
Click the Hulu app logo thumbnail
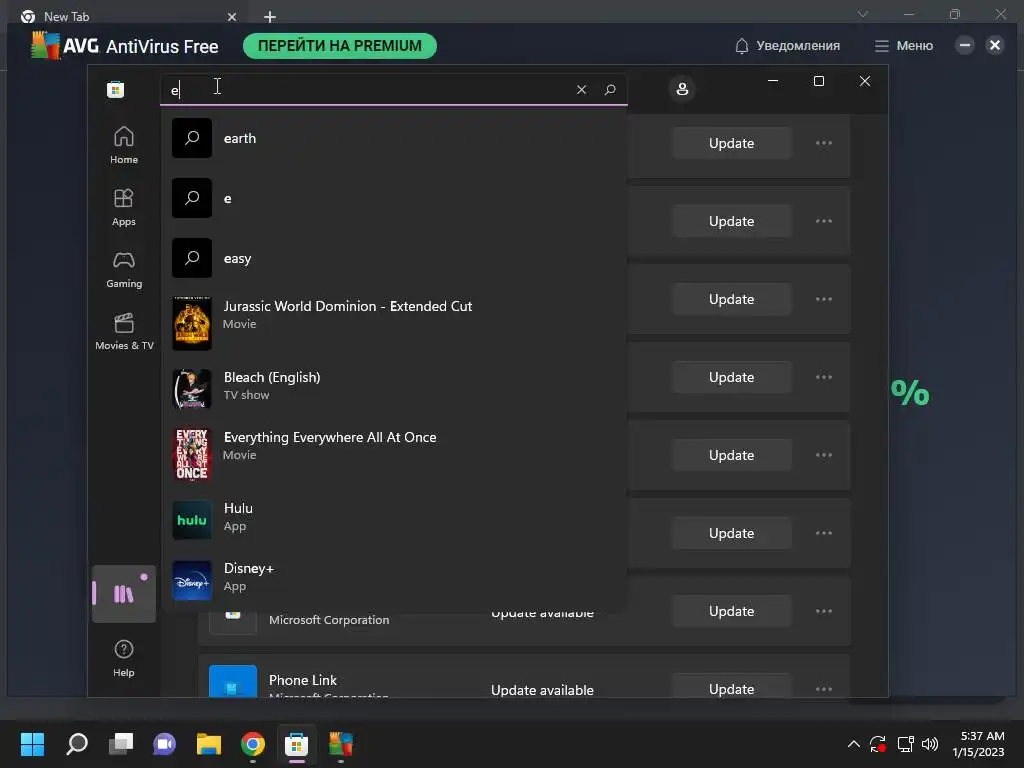[191, 520]
